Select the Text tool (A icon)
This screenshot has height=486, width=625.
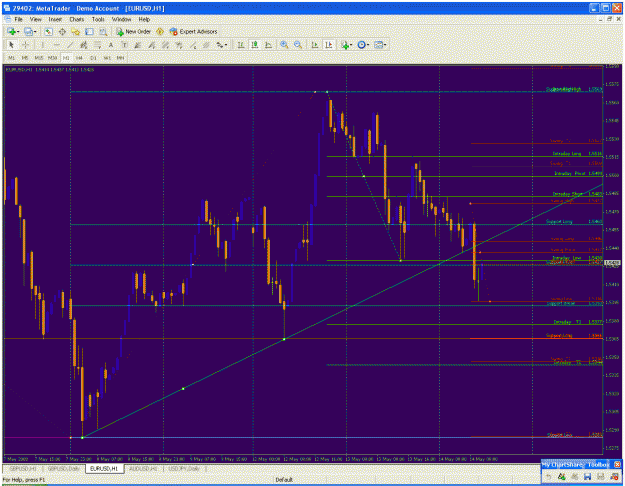click(x=111, y=45)
